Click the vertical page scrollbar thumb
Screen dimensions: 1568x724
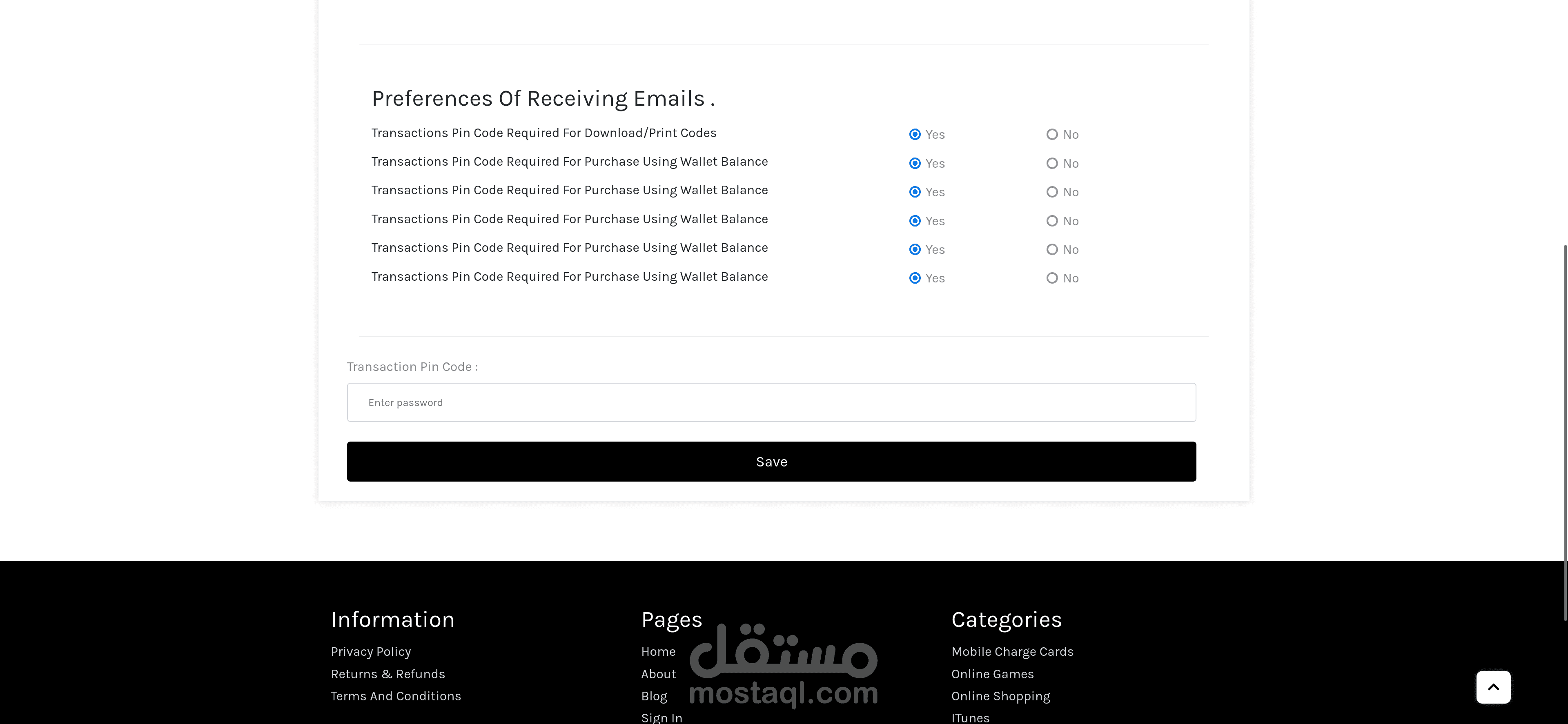(1564, 432)
